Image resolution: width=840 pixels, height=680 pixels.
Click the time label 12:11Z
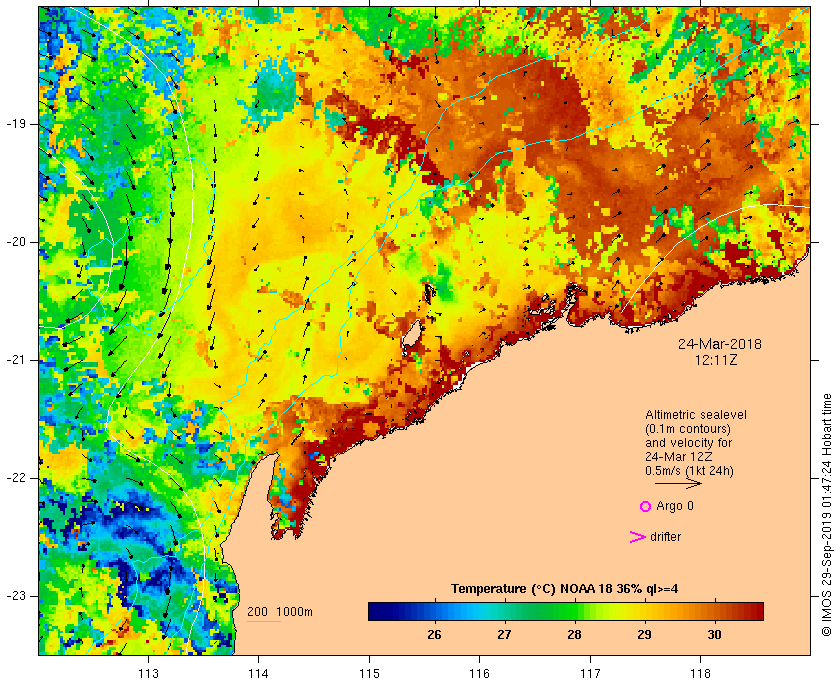pos(716,360)
